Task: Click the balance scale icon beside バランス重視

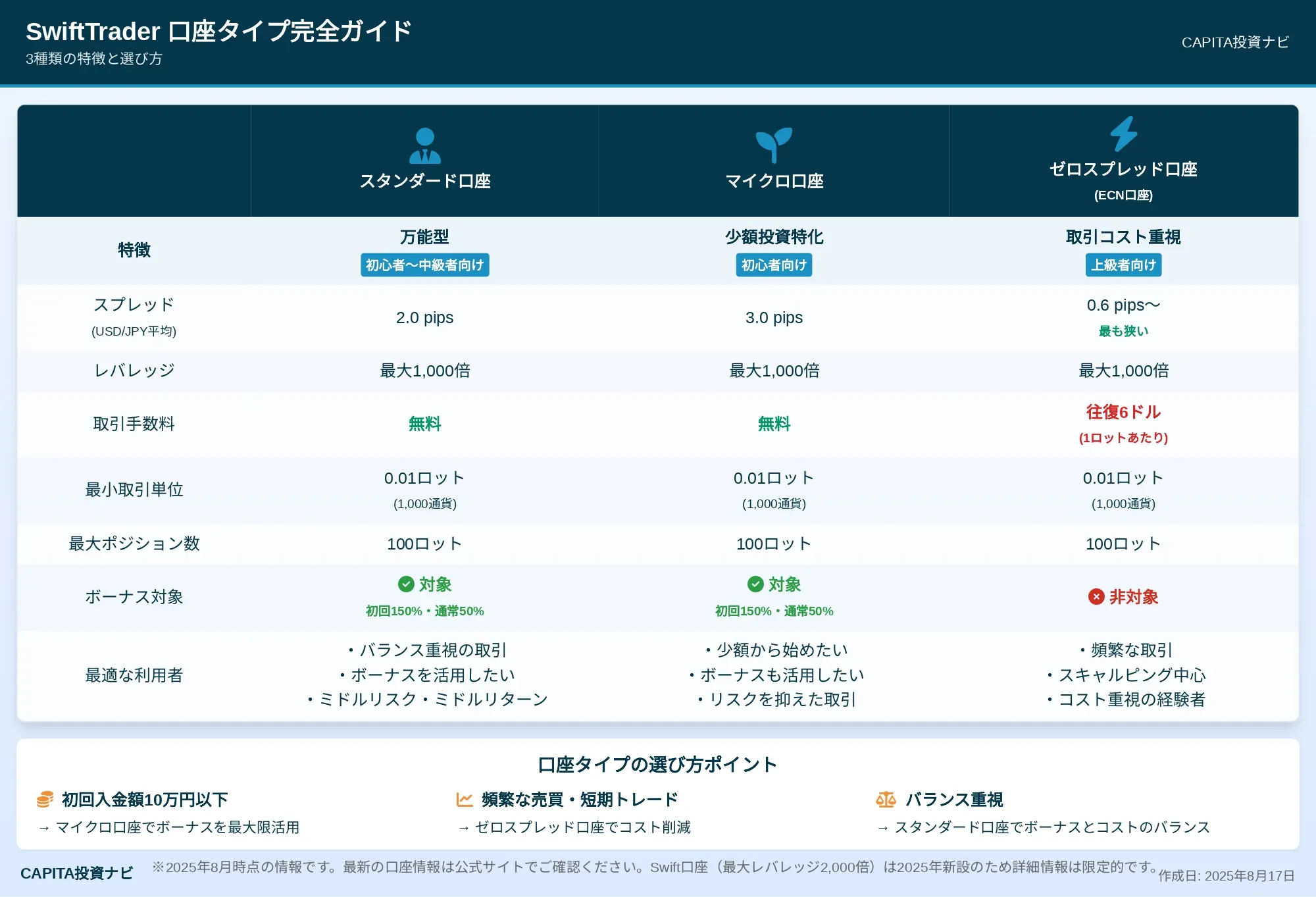Action: click(x=886, y=800)
